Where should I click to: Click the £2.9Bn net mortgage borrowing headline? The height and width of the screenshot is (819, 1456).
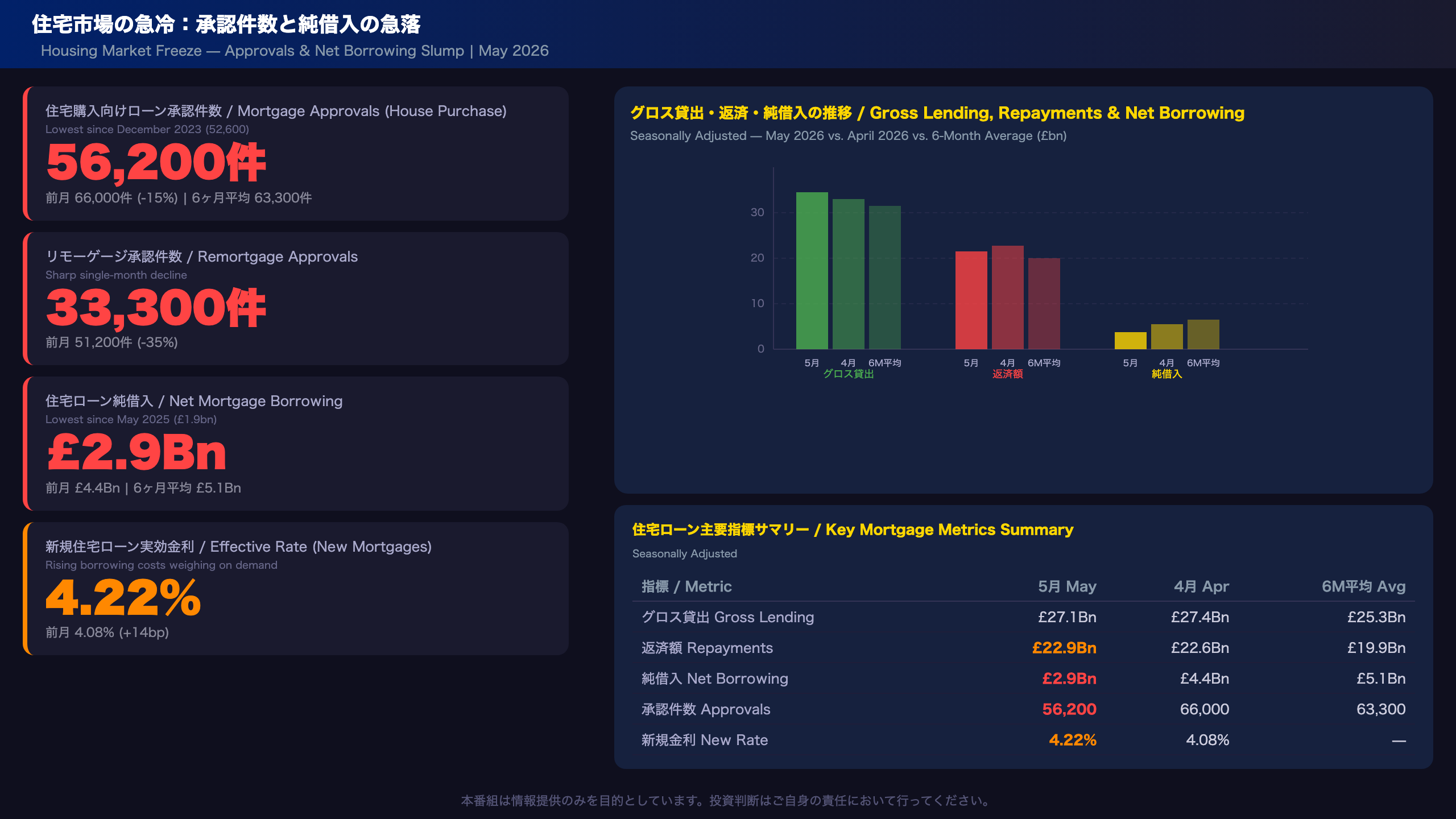[x=136, y=453]
